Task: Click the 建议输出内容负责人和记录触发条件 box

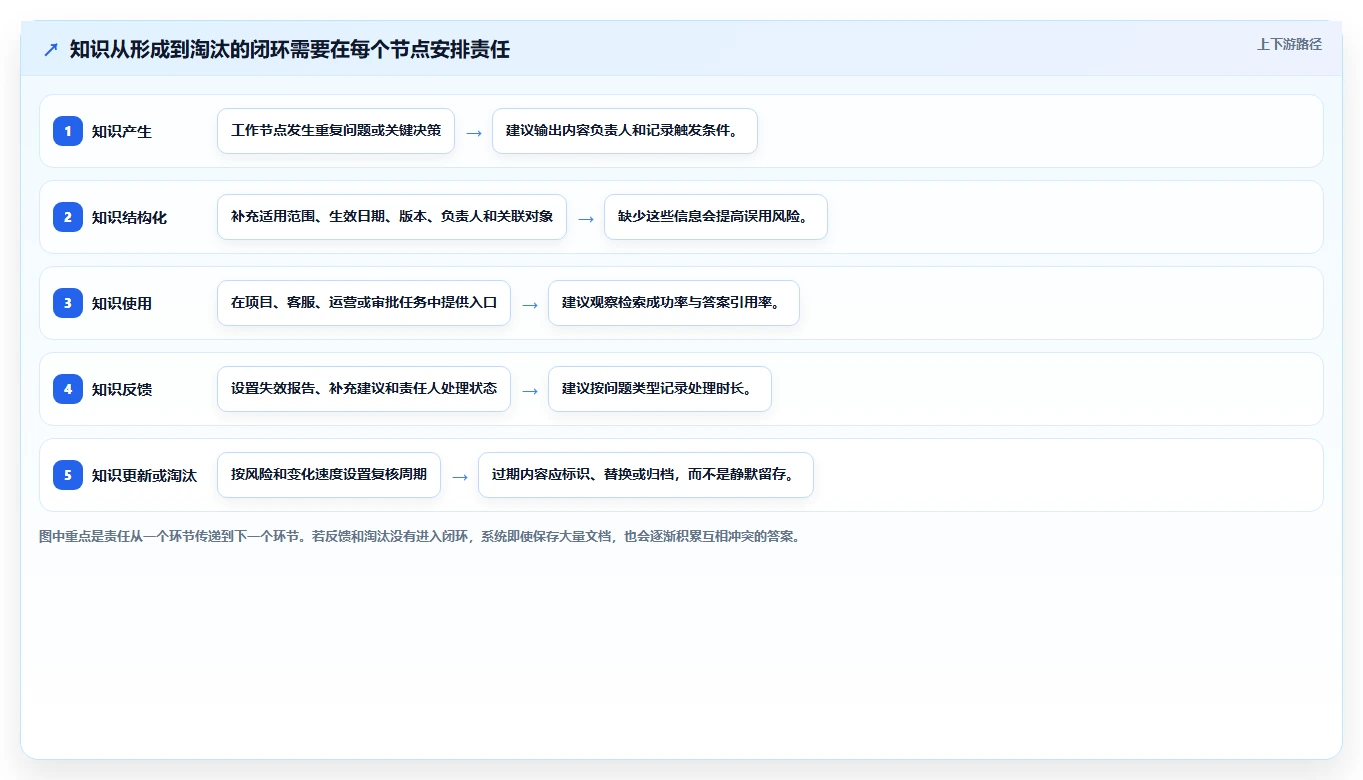Action: click(625, 131)
